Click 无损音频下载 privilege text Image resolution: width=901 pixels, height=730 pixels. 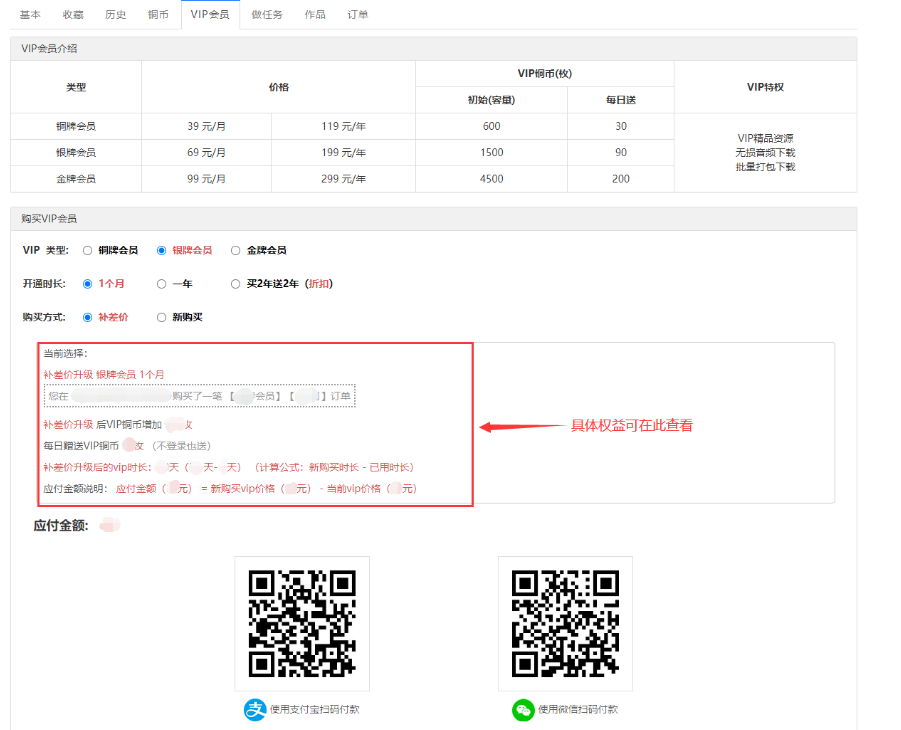click(765, 153)
